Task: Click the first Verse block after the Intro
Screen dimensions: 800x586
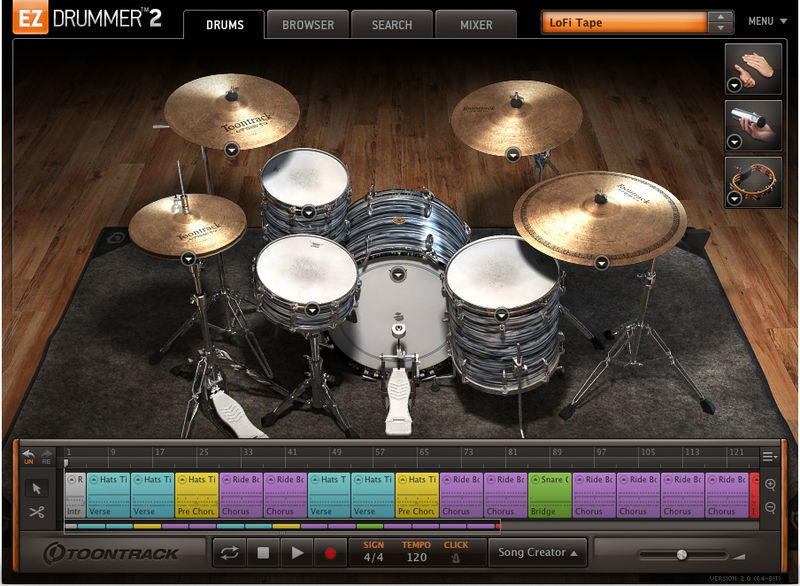Action: (x=108, y=495)
